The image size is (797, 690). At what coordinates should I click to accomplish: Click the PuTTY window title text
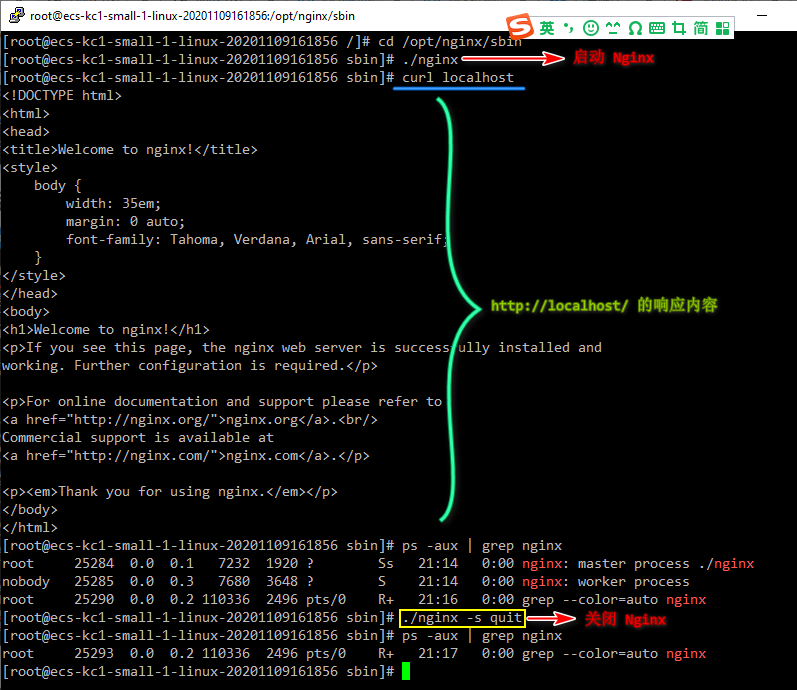tap(192, 16)
